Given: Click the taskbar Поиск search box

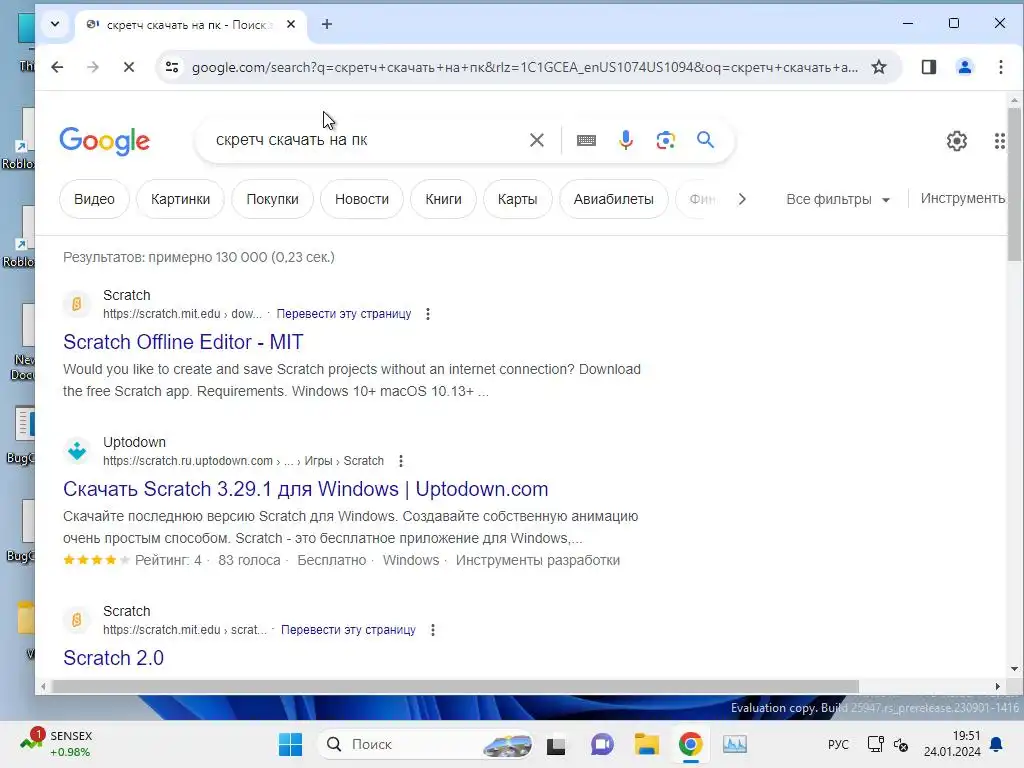Looking at the screenshot, I should point(425,744).
